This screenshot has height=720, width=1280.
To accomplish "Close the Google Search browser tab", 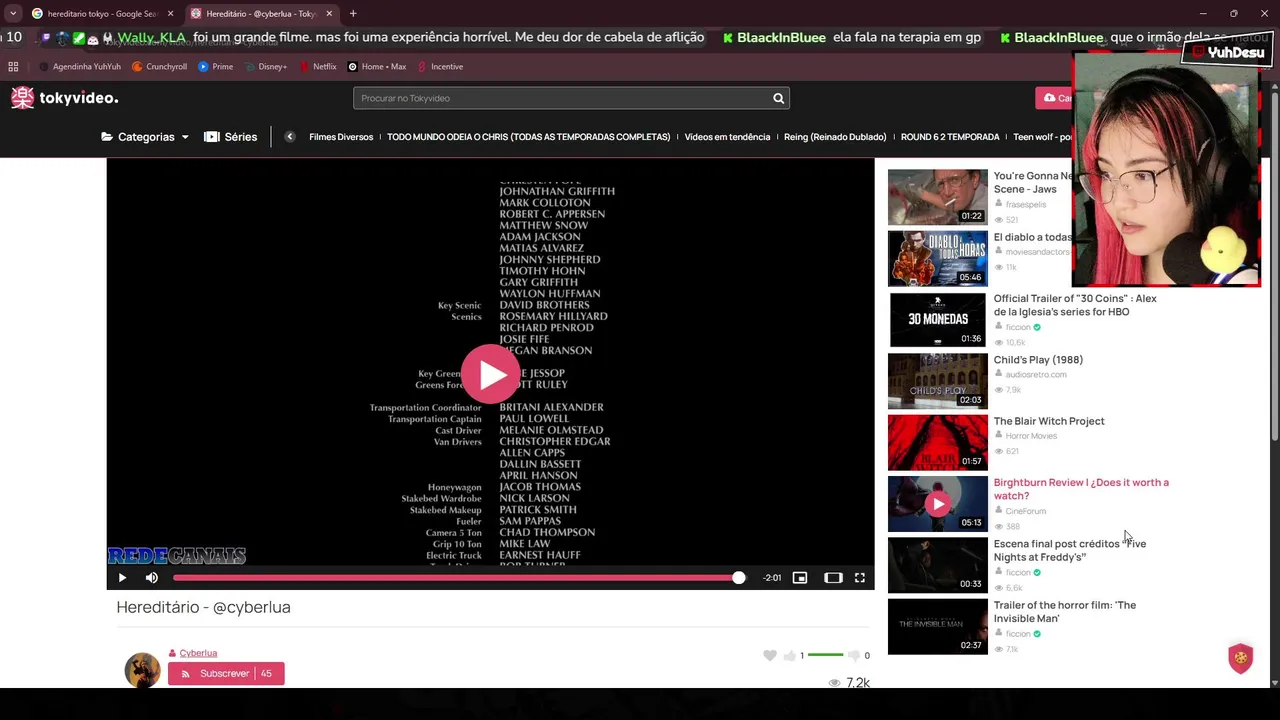I will tap(170, 14).
